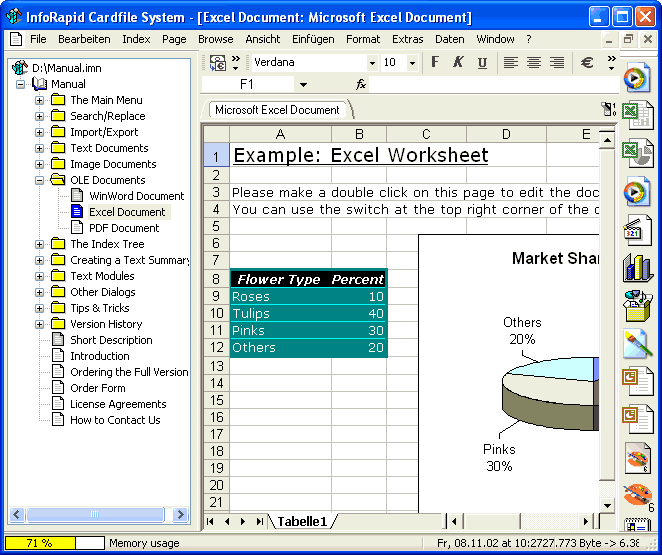Click the media clip clapperboard icon in sidebar
The image size is (662, 555).
[x=637, y=229]
